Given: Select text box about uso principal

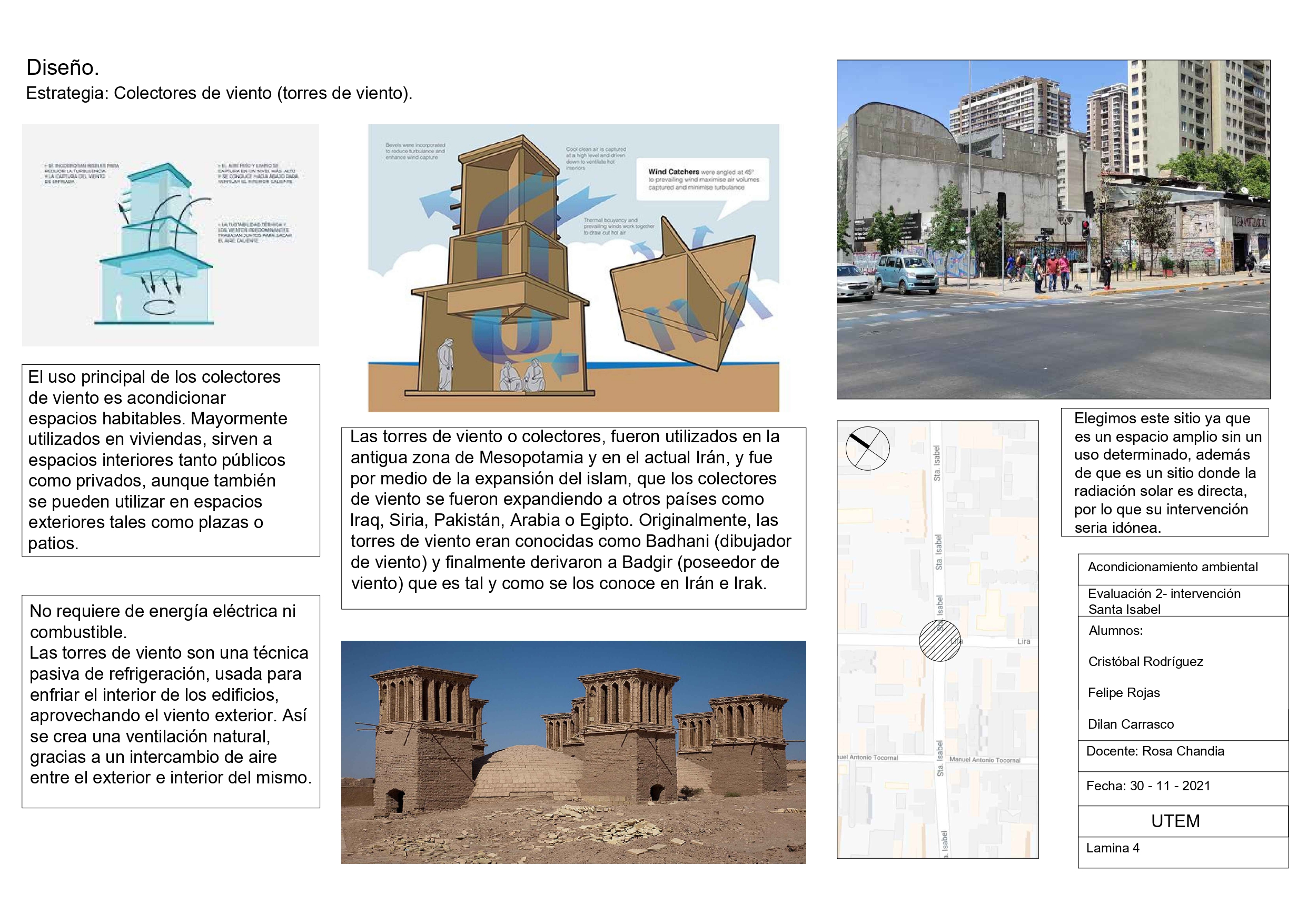Looking at the screenshot, I should [170, 460].
